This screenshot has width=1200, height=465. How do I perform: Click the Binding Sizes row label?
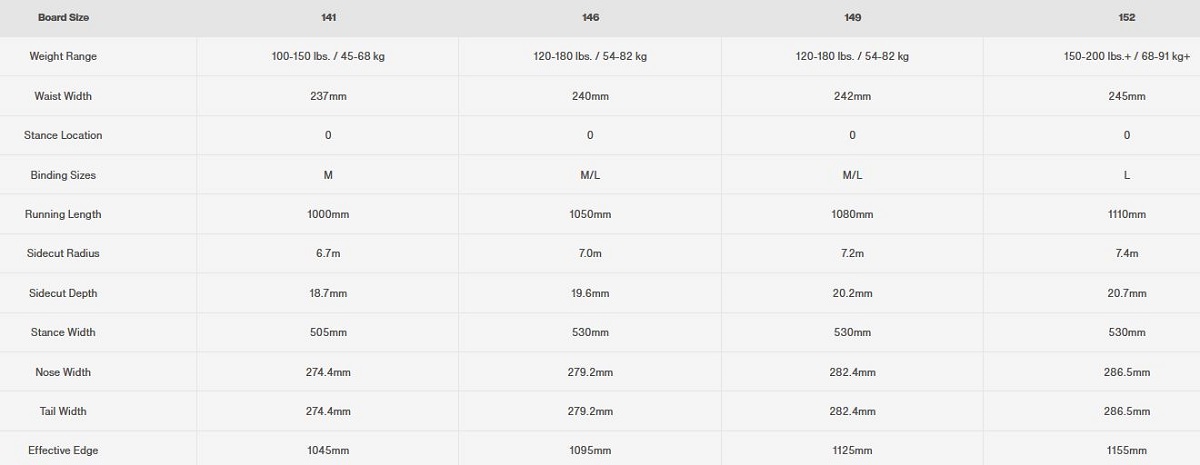pos(64,175)
